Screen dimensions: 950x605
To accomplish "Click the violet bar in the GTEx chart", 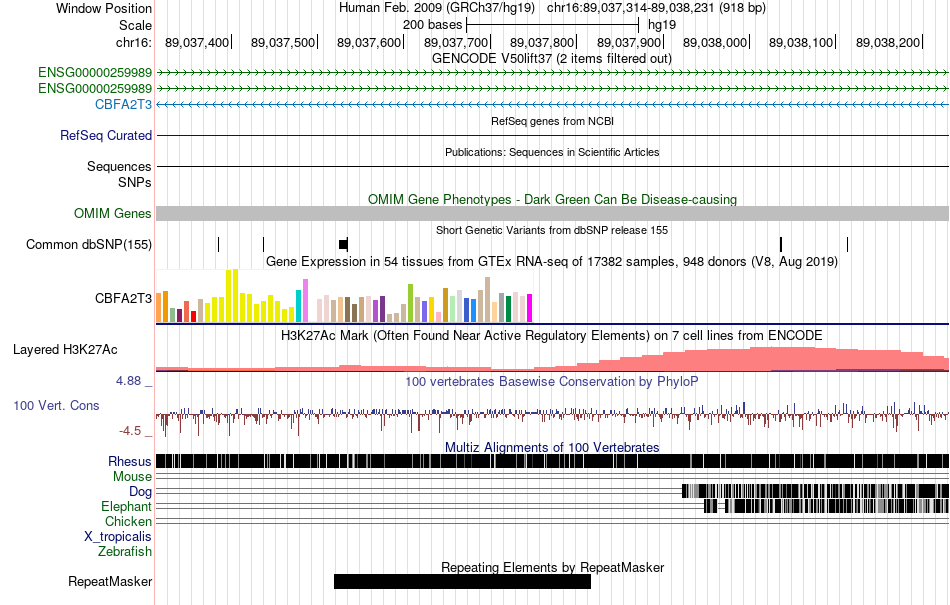I will (x=305, y=300).
